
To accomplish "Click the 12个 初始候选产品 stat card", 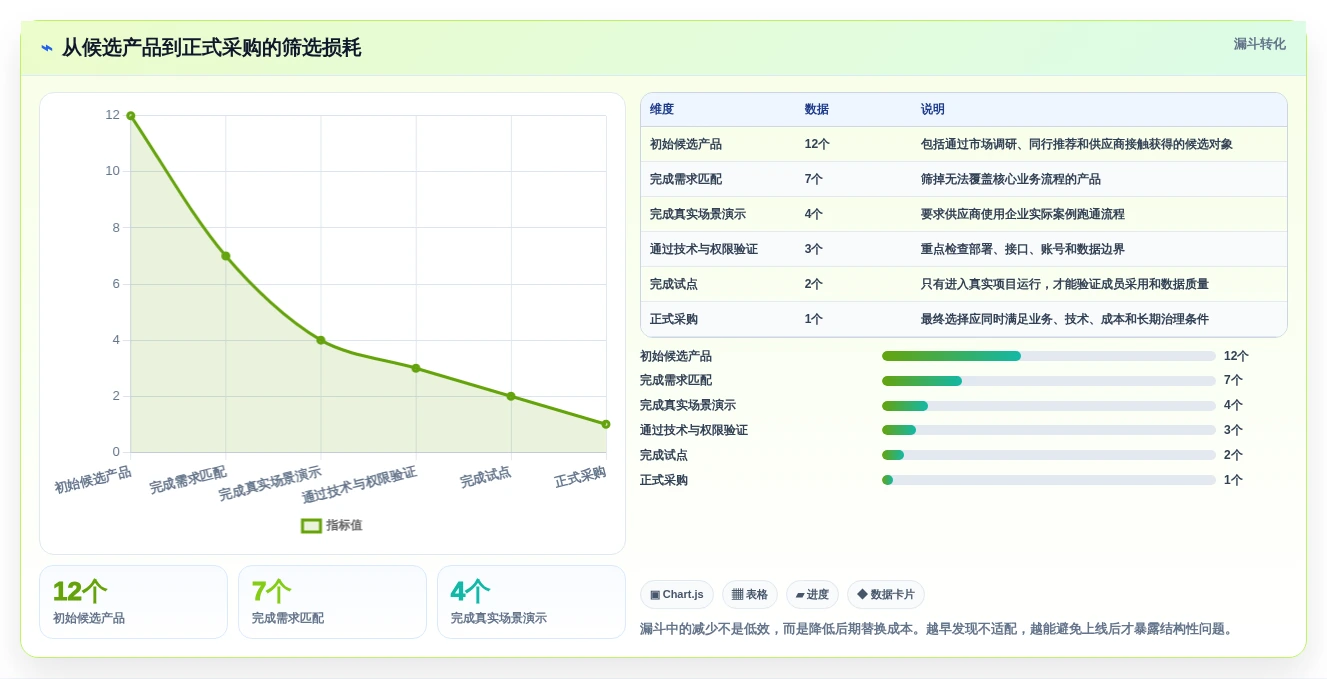I will (133, 602).
